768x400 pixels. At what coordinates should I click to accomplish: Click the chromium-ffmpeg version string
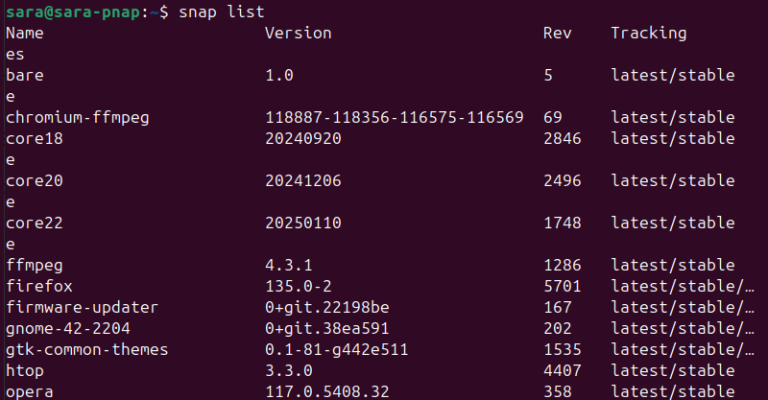(x=394, y=117)
